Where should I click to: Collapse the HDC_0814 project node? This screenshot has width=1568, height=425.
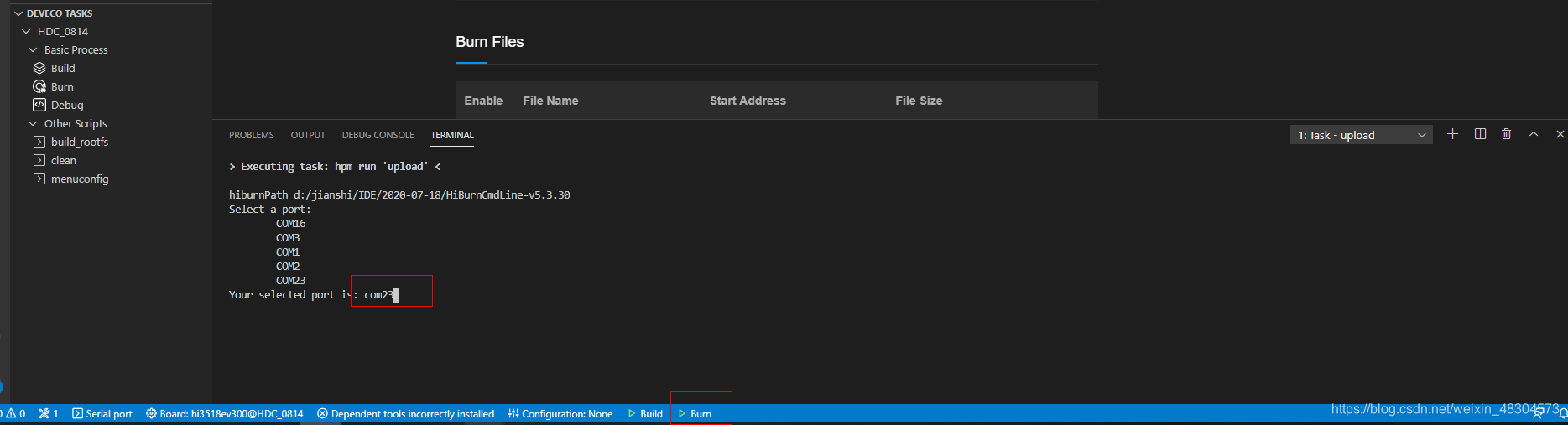click(x=26, y=32)
